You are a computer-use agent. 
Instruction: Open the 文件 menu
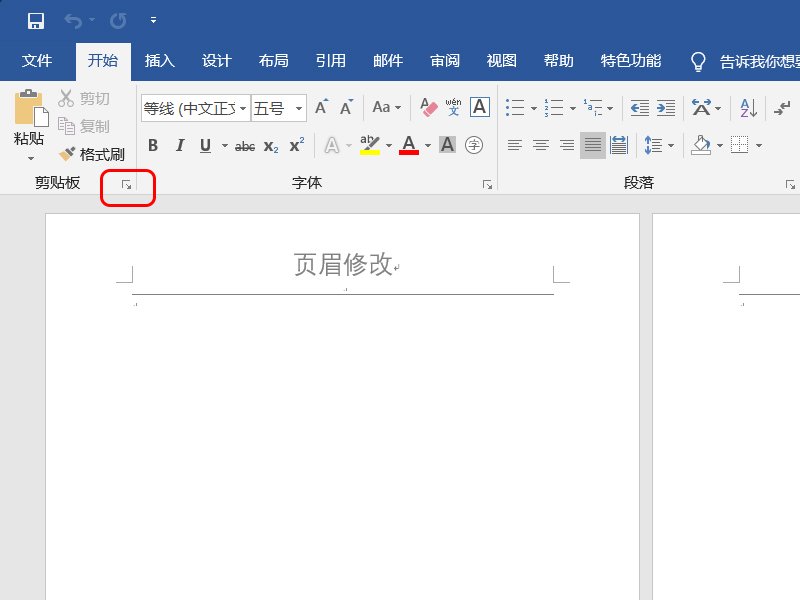click(x=37, y=61)
